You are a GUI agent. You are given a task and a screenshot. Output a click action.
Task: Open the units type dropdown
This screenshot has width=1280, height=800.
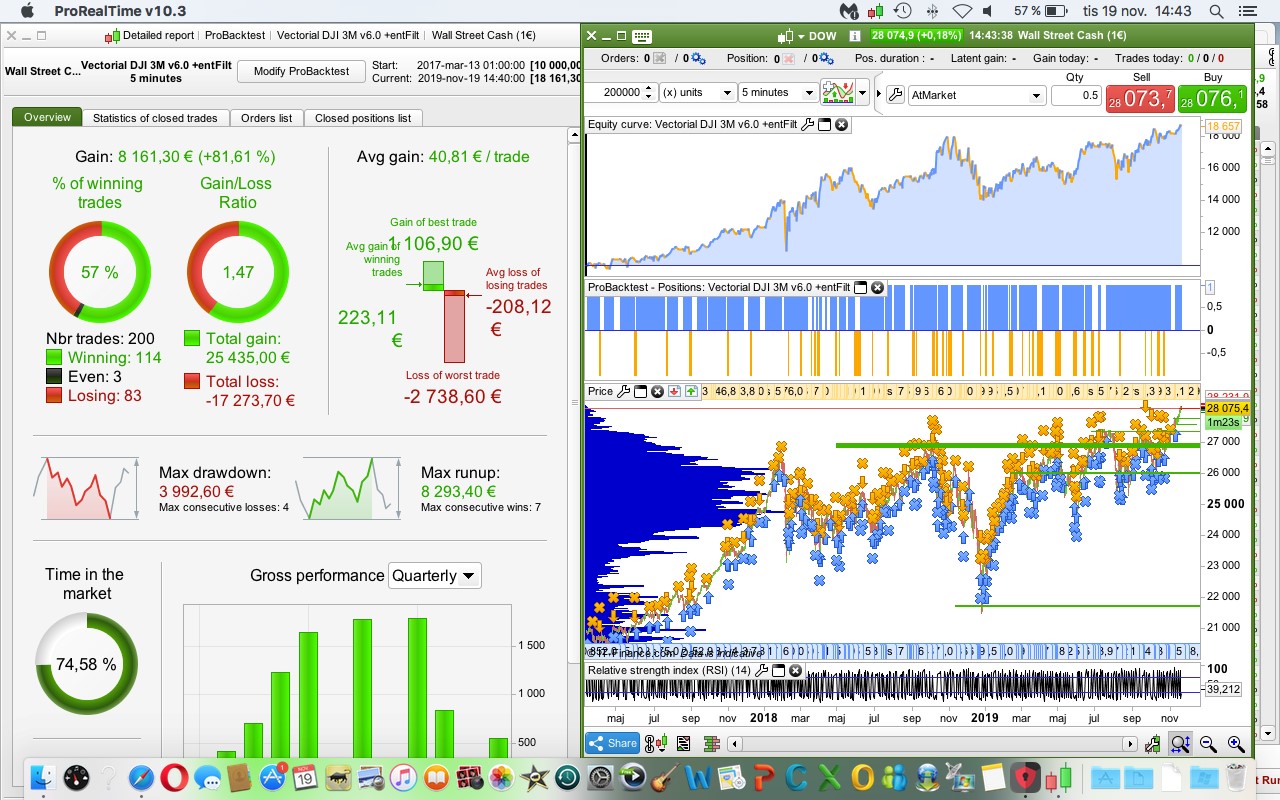point(697,93)
